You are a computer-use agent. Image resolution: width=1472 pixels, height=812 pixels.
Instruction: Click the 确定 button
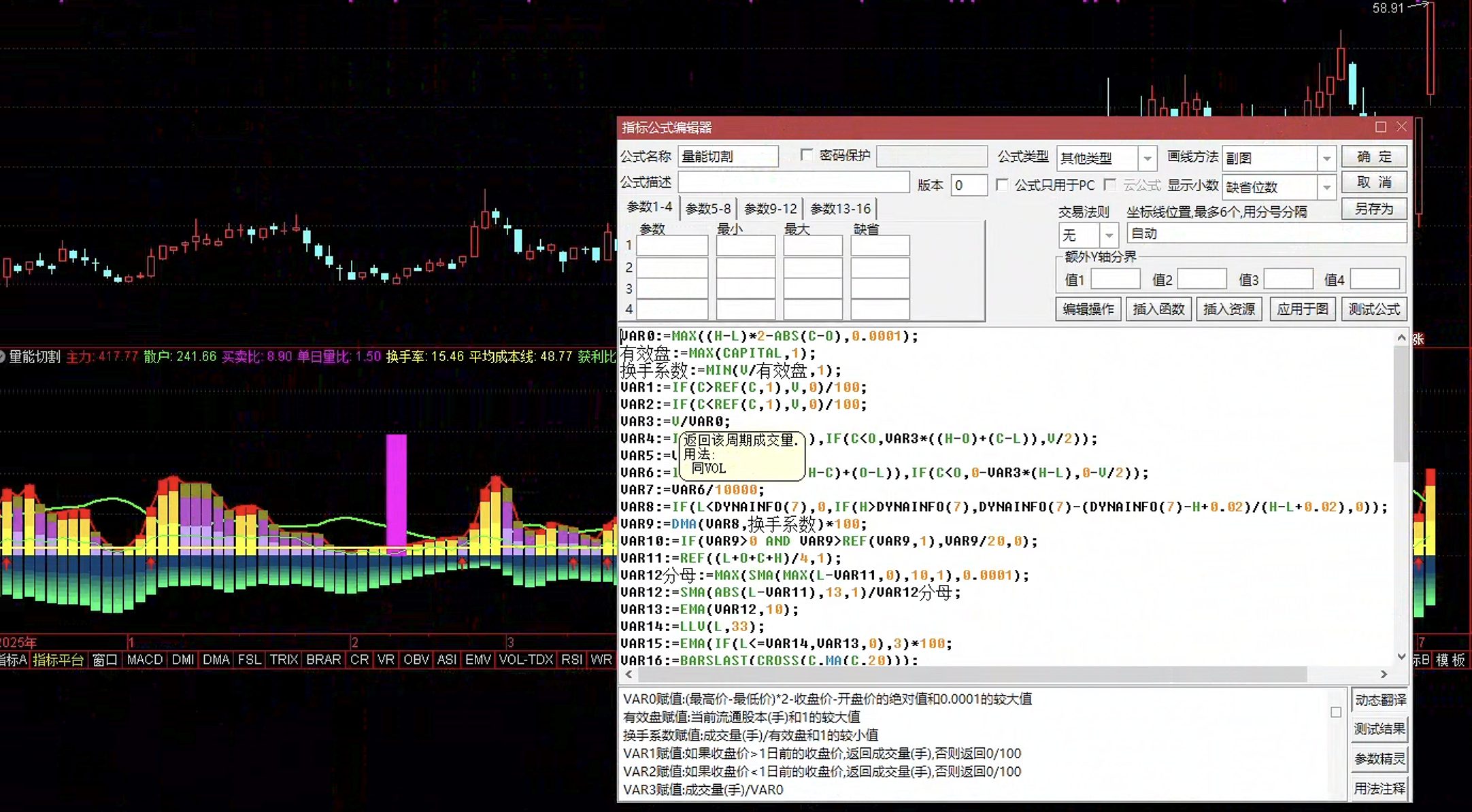[x=1374, y=156]
